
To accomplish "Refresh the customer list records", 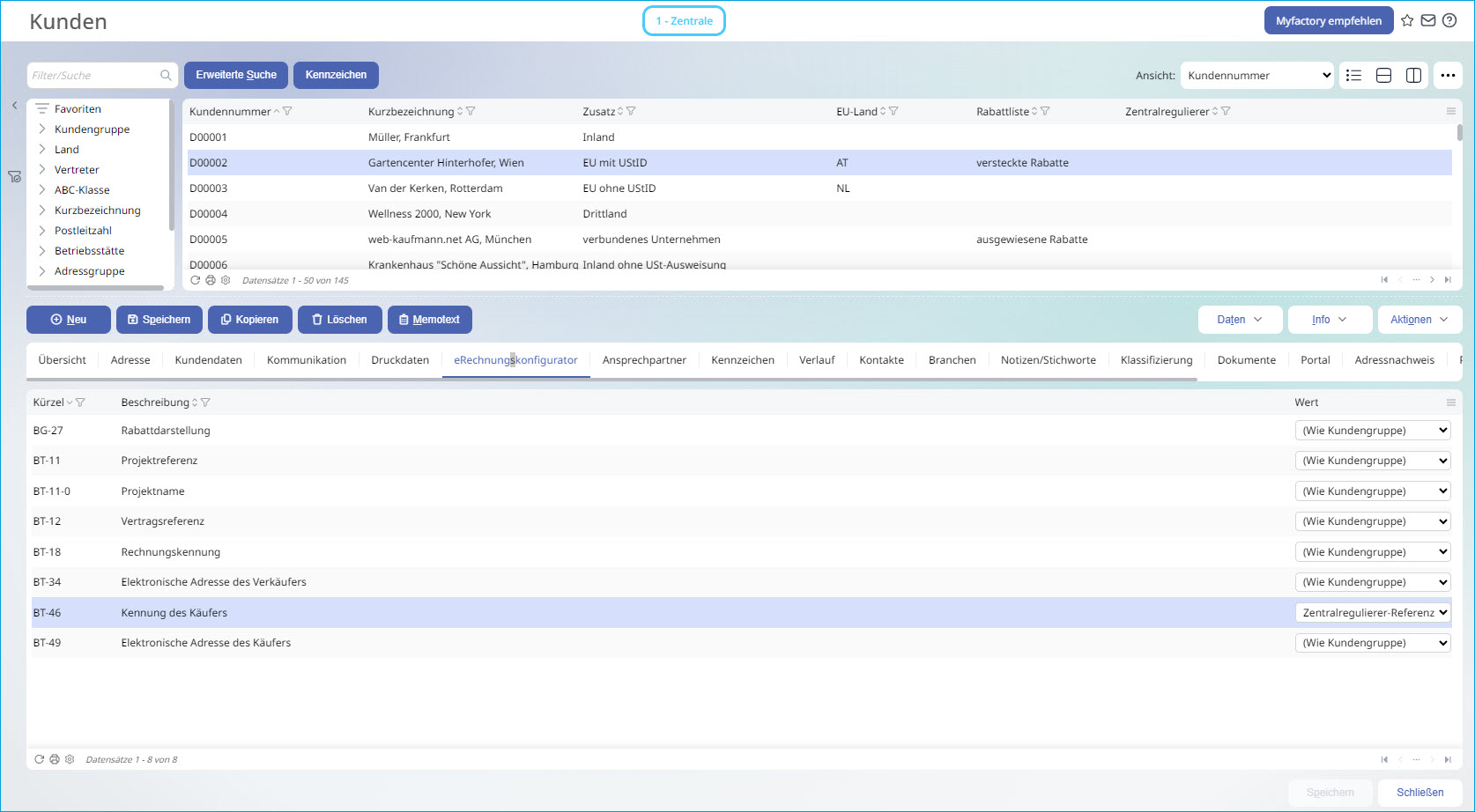I will pyautogui.click(x=196, y=280).
